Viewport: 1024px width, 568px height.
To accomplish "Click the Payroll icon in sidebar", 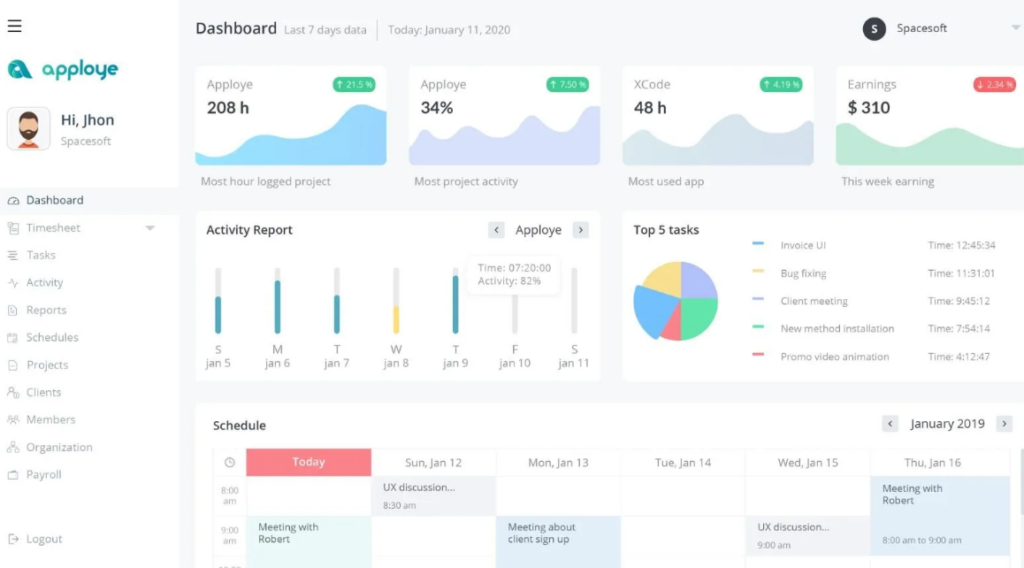I will [13, 475].
